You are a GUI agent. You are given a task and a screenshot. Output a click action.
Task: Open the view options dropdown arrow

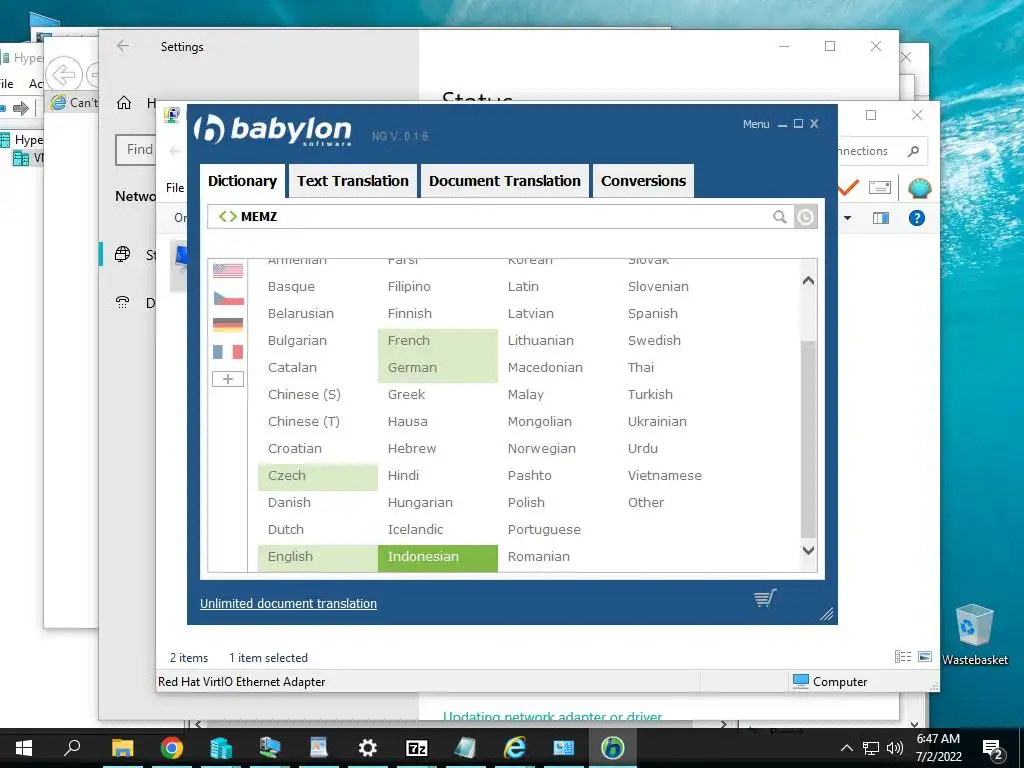coord(848,218)
